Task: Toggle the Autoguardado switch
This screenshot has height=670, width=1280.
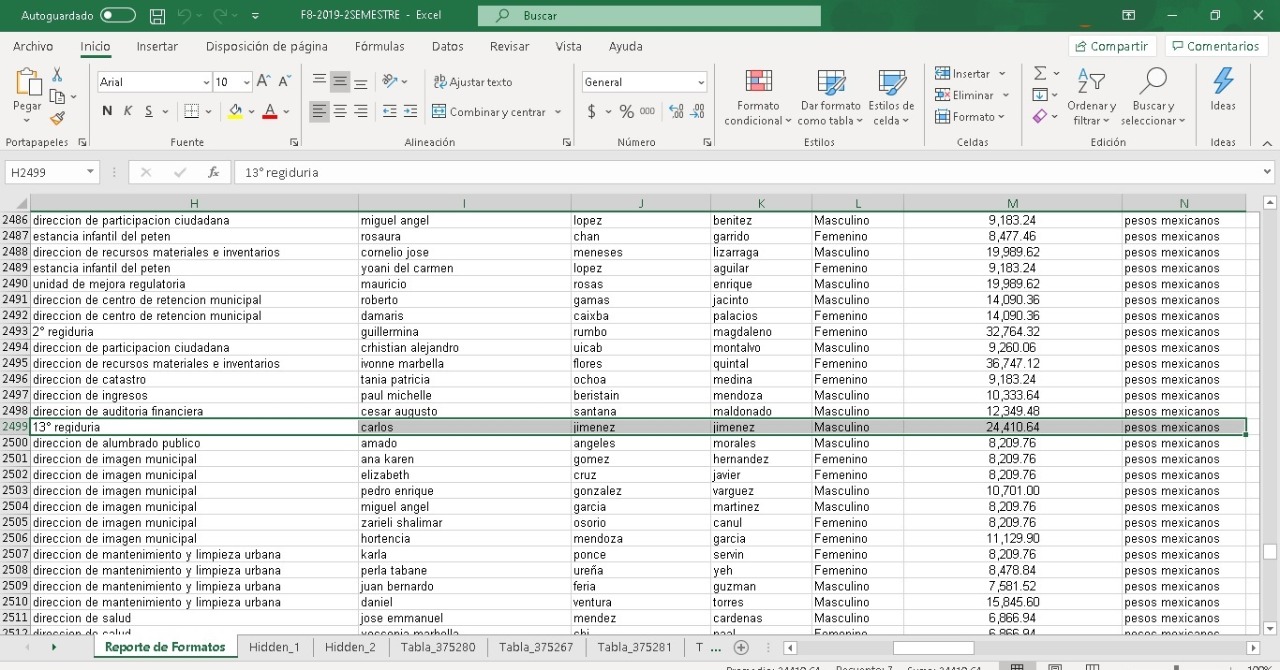Action: coord(118,16)
